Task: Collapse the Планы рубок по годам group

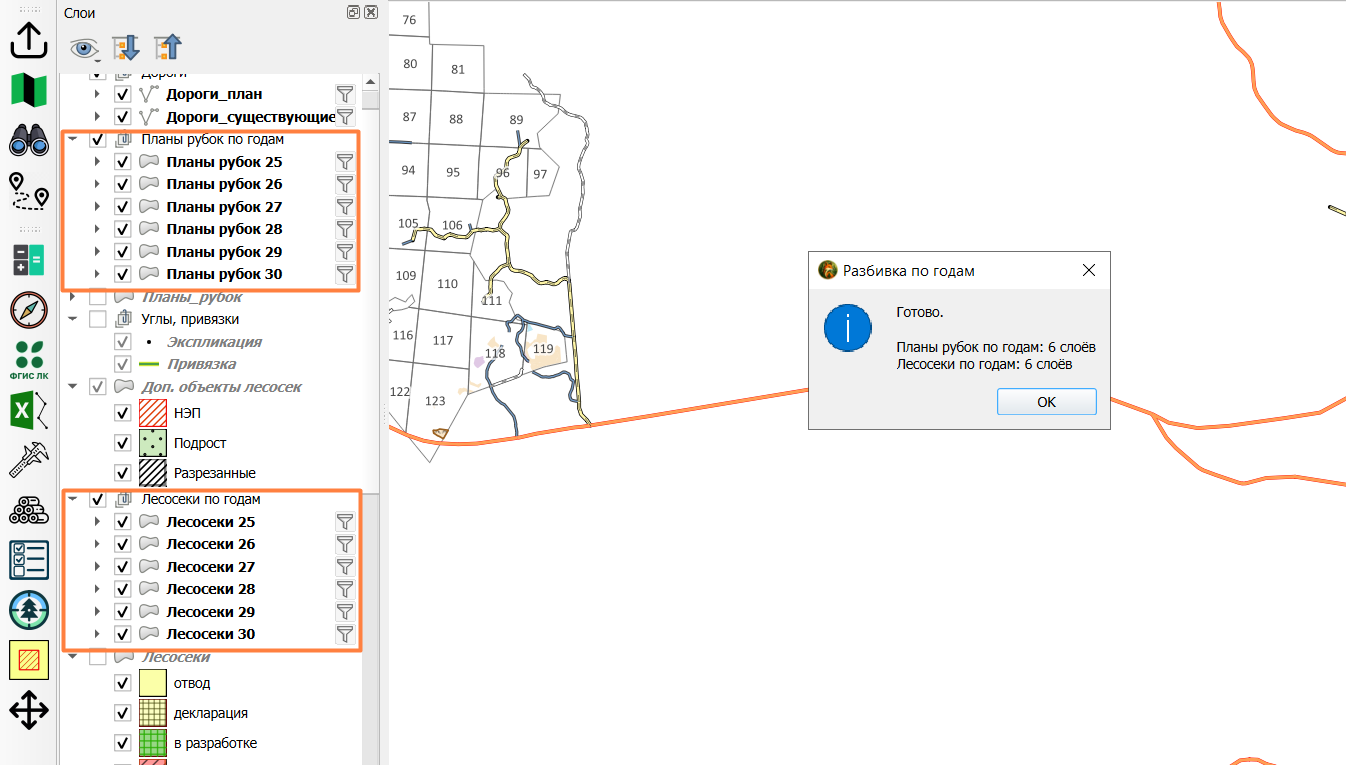Action: tap(73, 140)
